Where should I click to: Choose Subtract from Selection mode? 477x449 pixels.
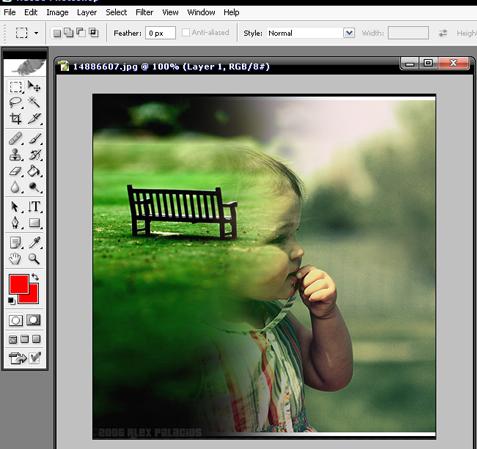coord(81,33)
